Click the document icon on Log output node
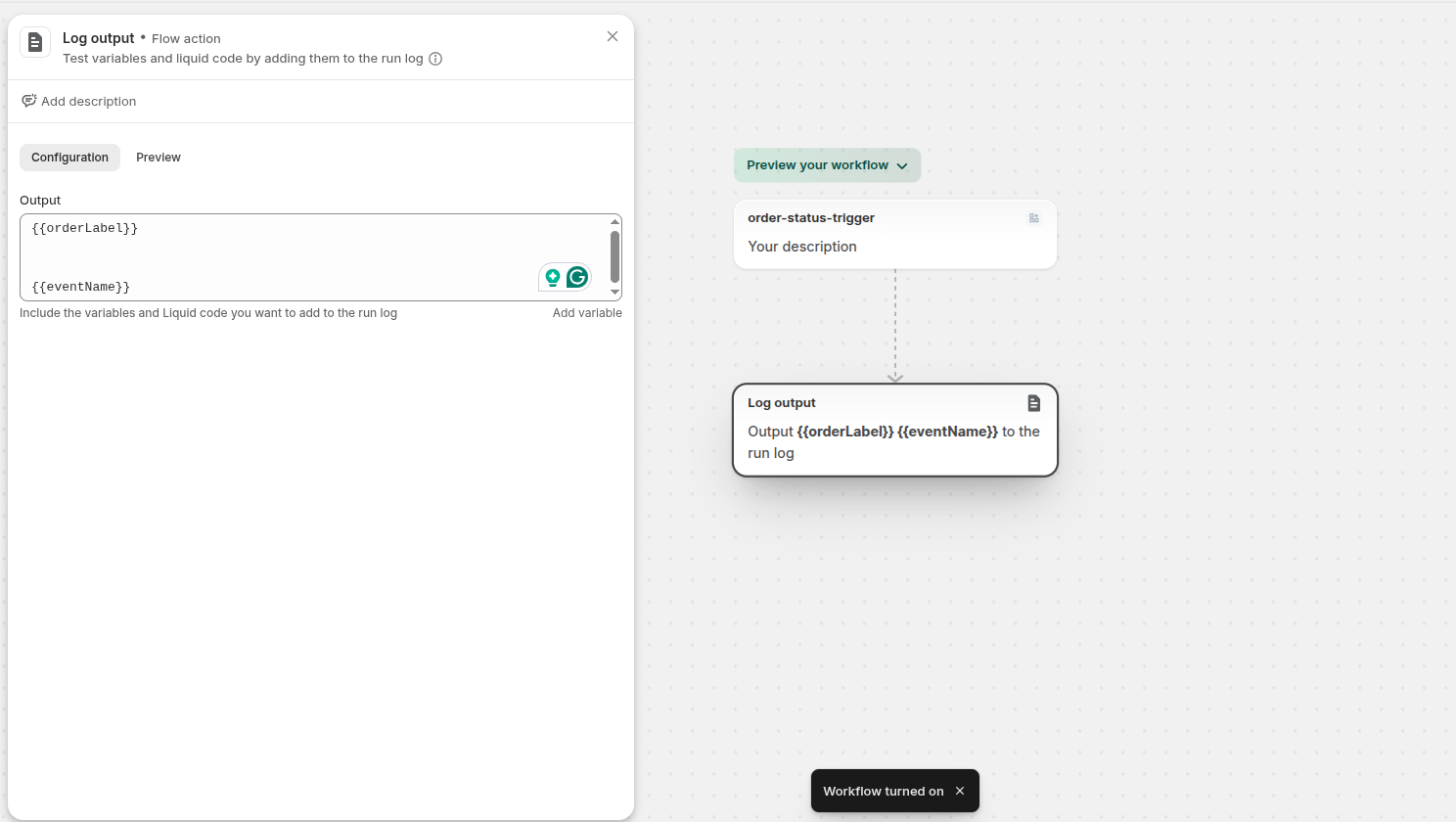The width and height of the screenshot is (1456, 822). click(1034, 403)
